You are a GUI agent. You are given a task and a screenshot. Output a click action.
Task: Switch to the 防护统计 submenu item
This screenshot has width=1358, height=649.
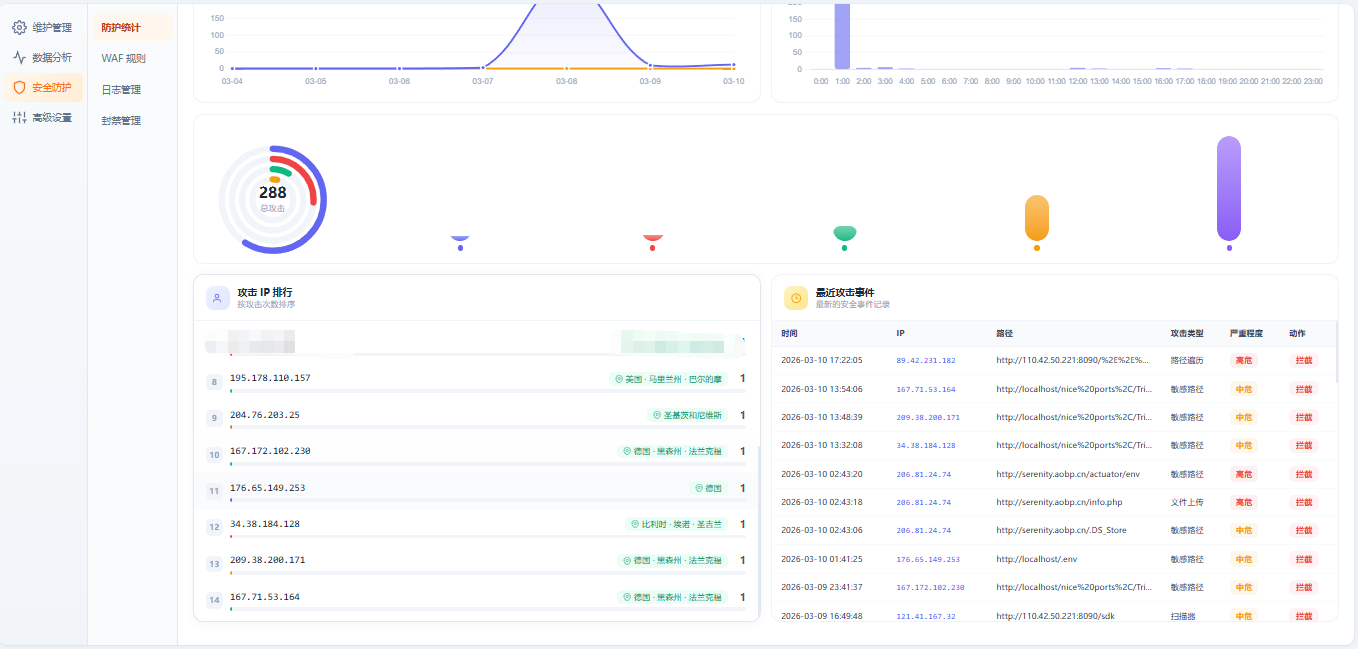[x=121, y=28]
